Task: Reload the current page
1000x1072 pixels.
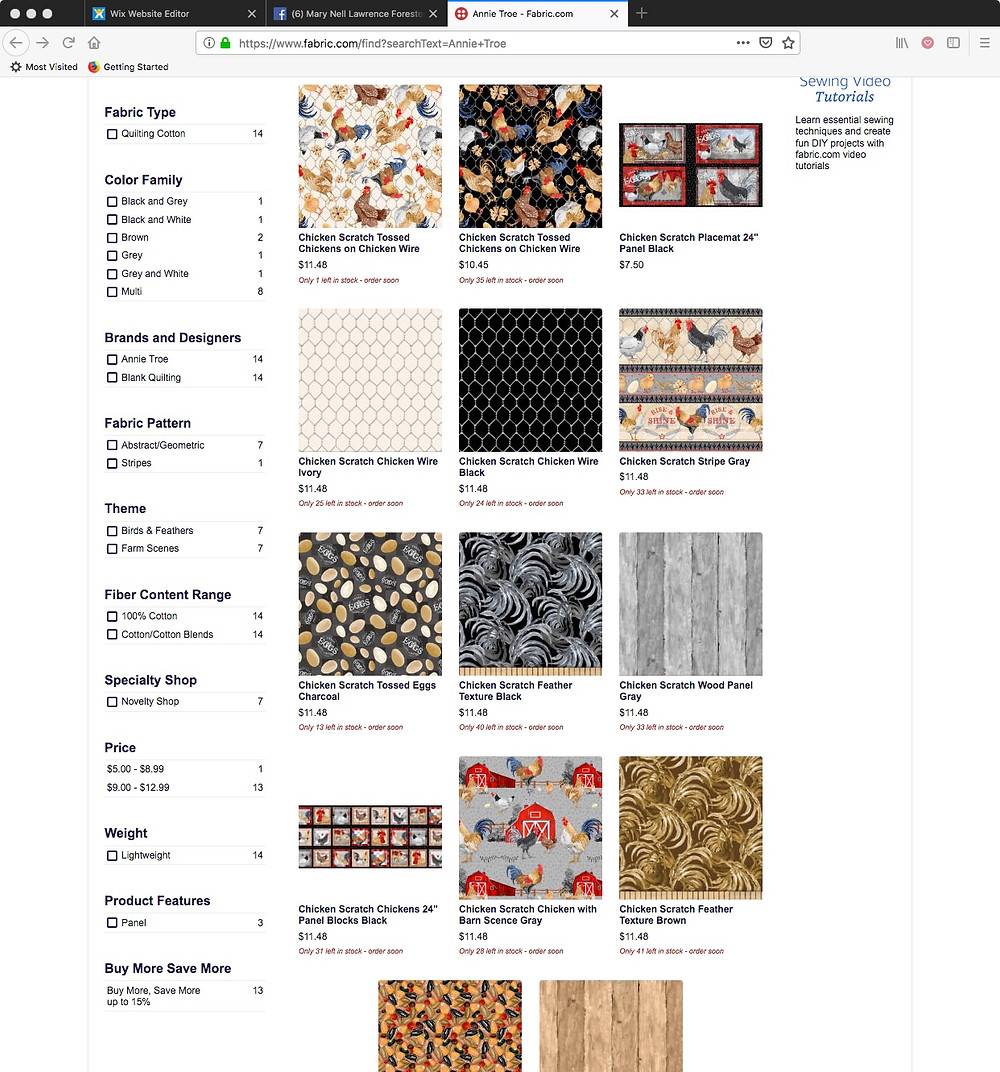Action: (x=68, y=43)
